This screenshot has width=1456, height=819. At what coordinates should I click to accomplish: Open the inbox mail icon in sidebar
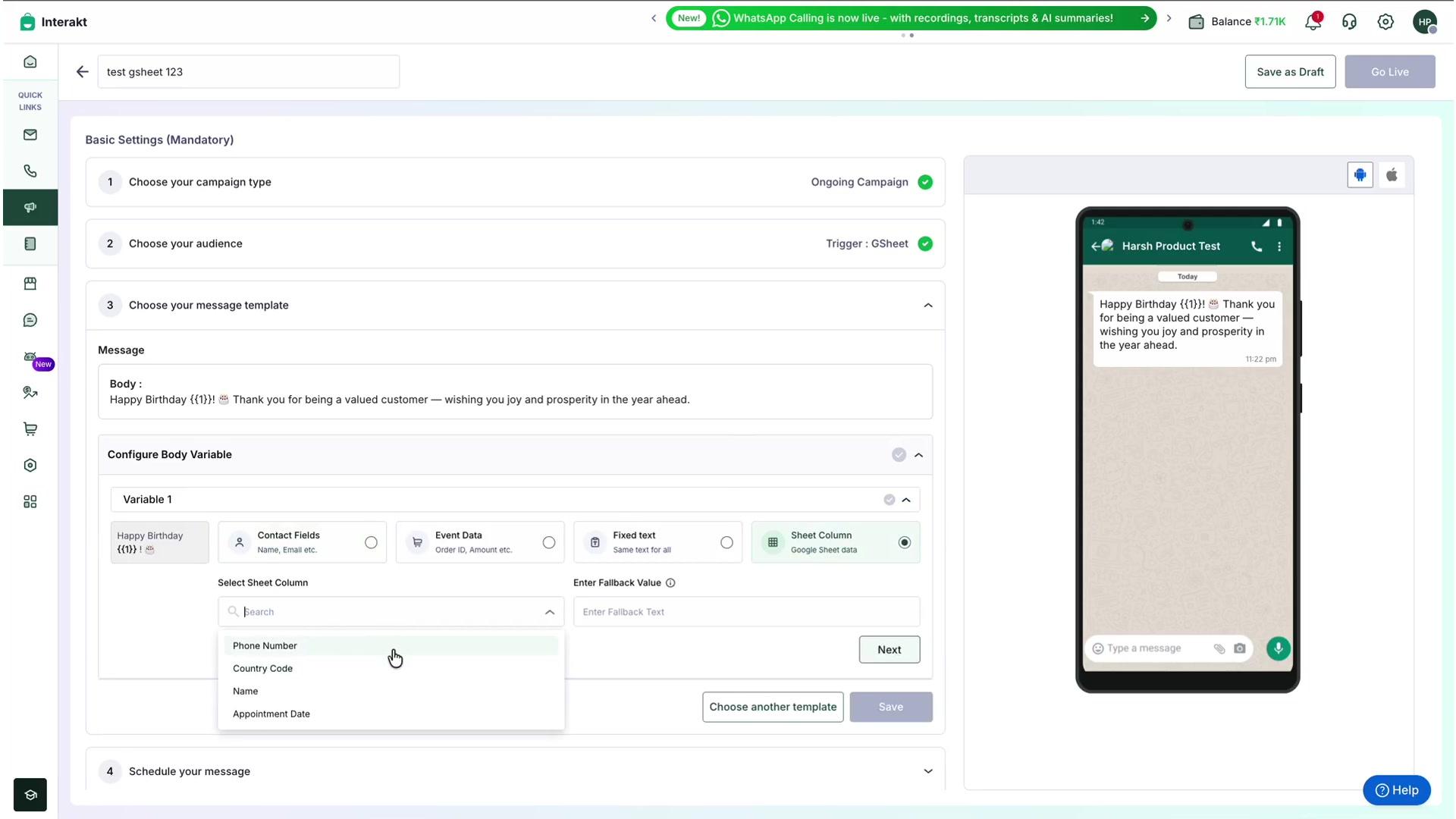point(30,135)
